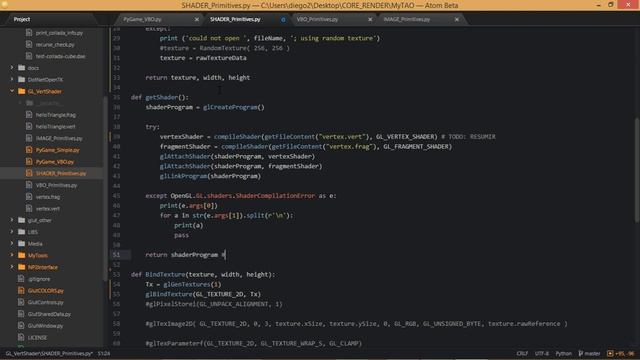Click VBO_Primitives.py file icon in tree
This screenshot has width=640, height=360.
click(29, 185)
